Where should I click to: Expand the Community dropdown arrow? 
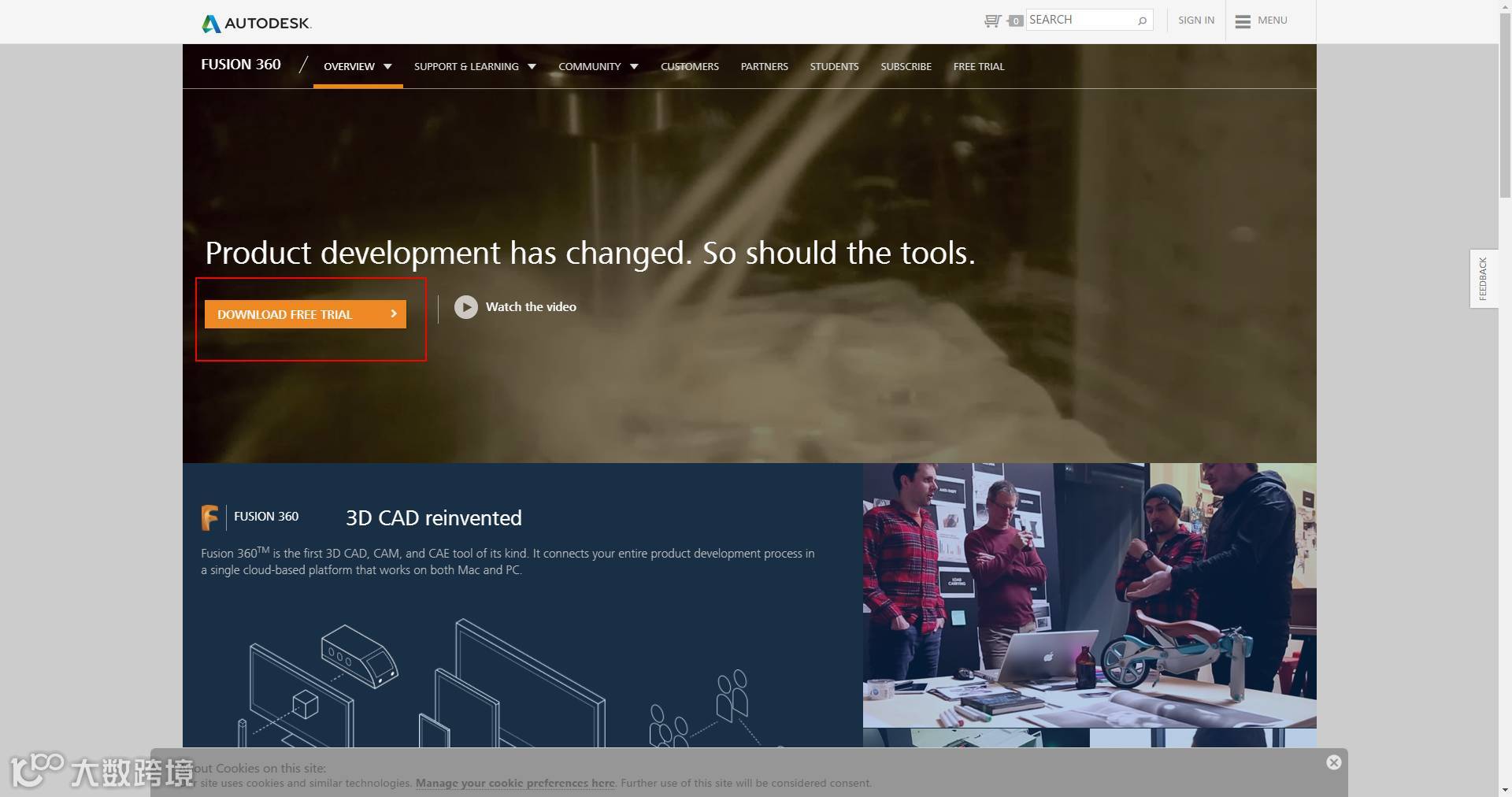coord(634,67)
